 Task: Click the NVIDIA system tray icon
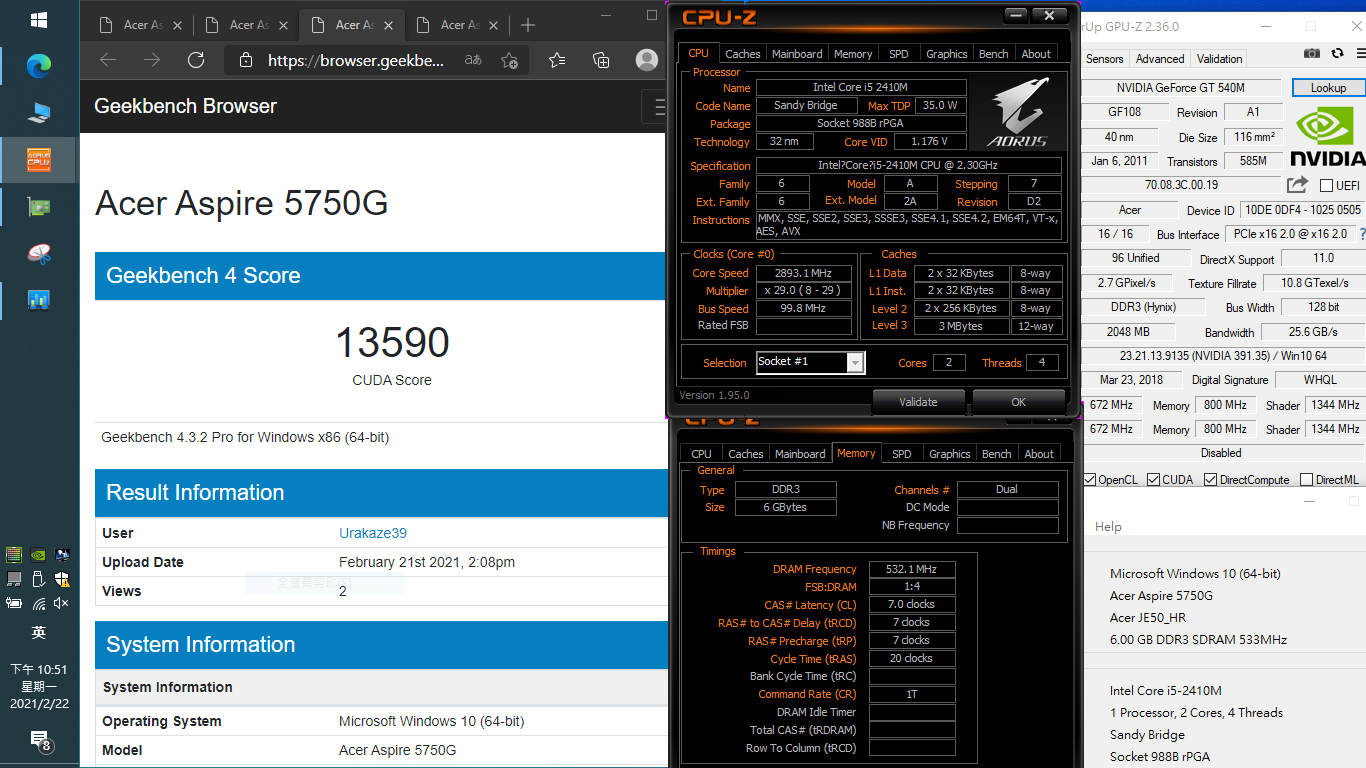pyautogui.click(x=38, y=554)
